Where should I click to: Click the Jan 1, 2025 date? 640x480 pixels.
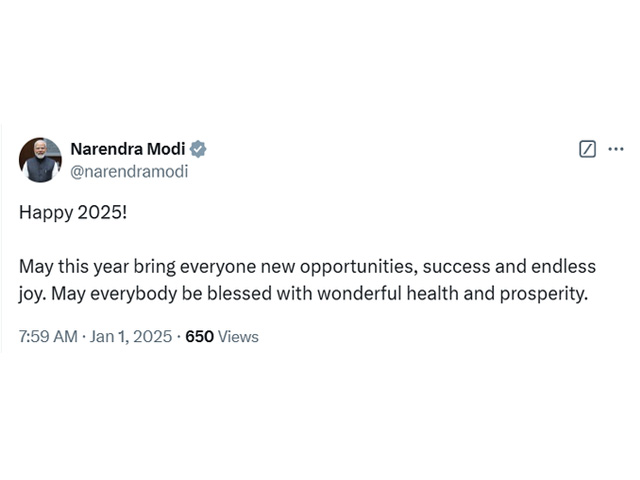pyautogui.click(x=131, y=337)
